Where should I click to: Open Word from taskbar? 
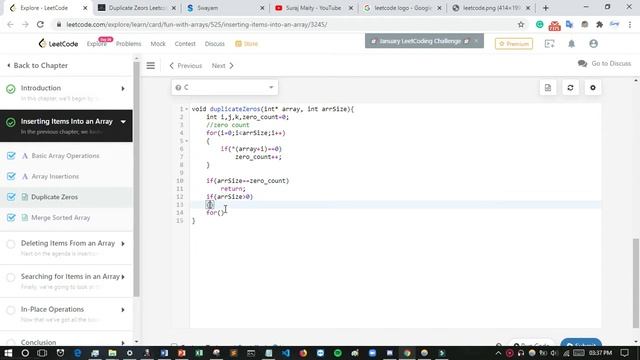point(164,353)
